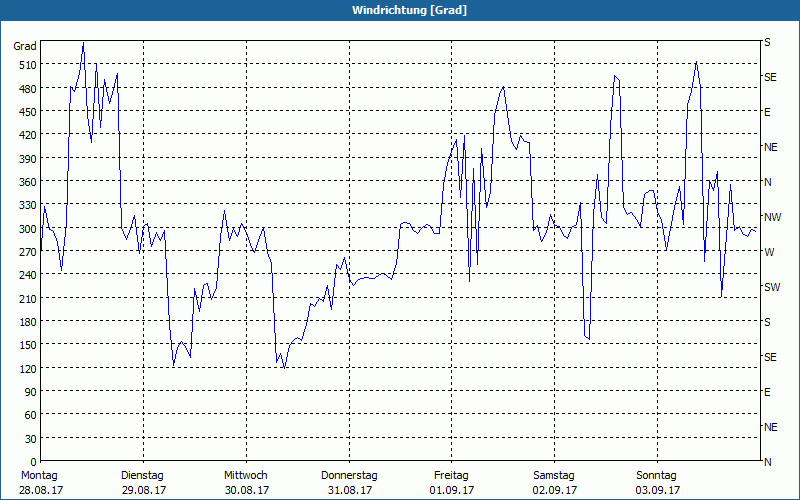Screen dimensions: 800x500
Task: Click the 90 degree axis label
Action: (31, 392)
